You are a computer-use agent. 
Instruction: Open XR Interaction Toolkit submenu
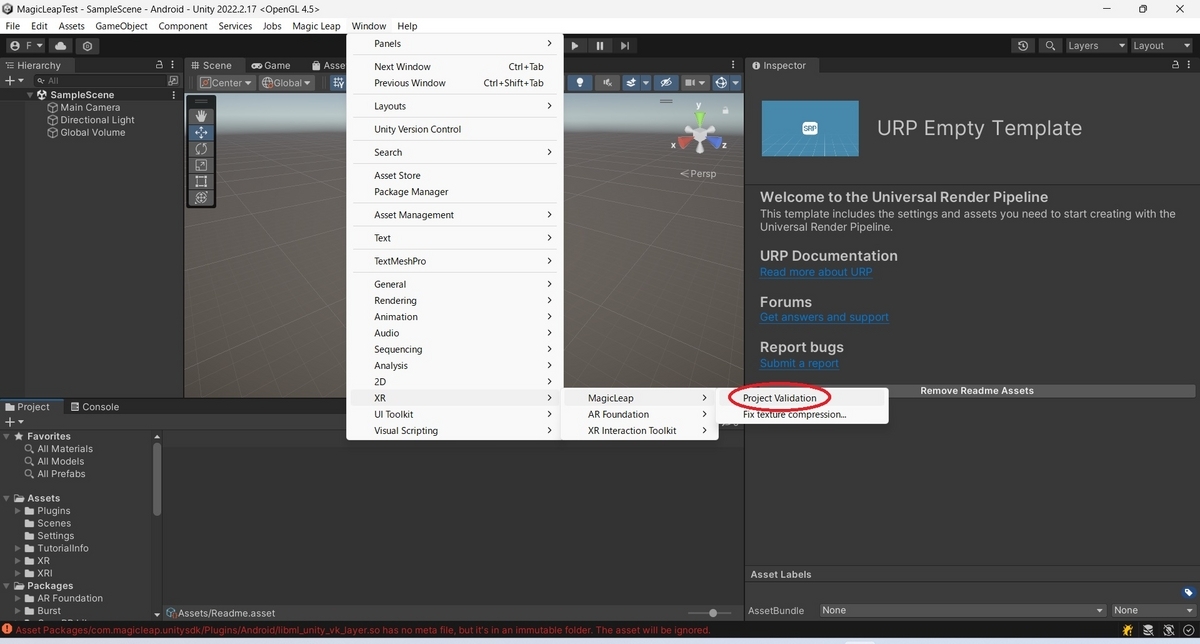coord(638,431)
